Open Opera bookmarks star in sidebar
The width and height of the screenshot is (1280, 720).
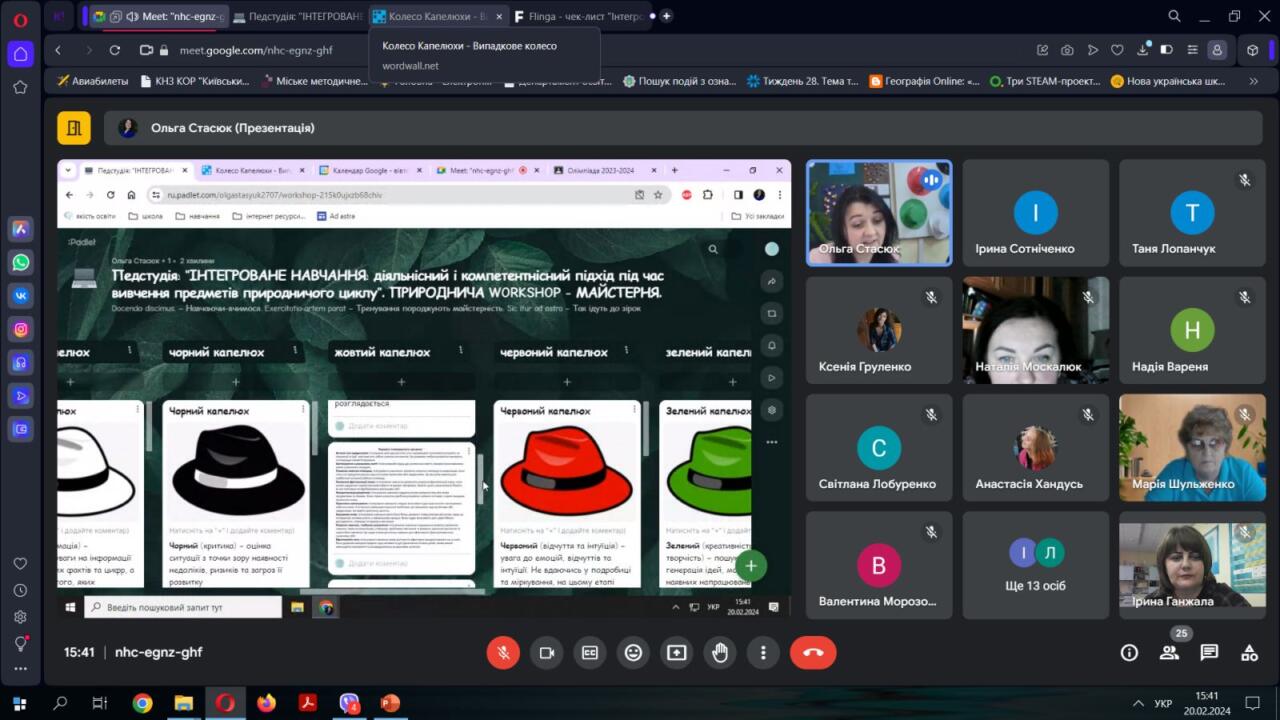pos(20,88)
